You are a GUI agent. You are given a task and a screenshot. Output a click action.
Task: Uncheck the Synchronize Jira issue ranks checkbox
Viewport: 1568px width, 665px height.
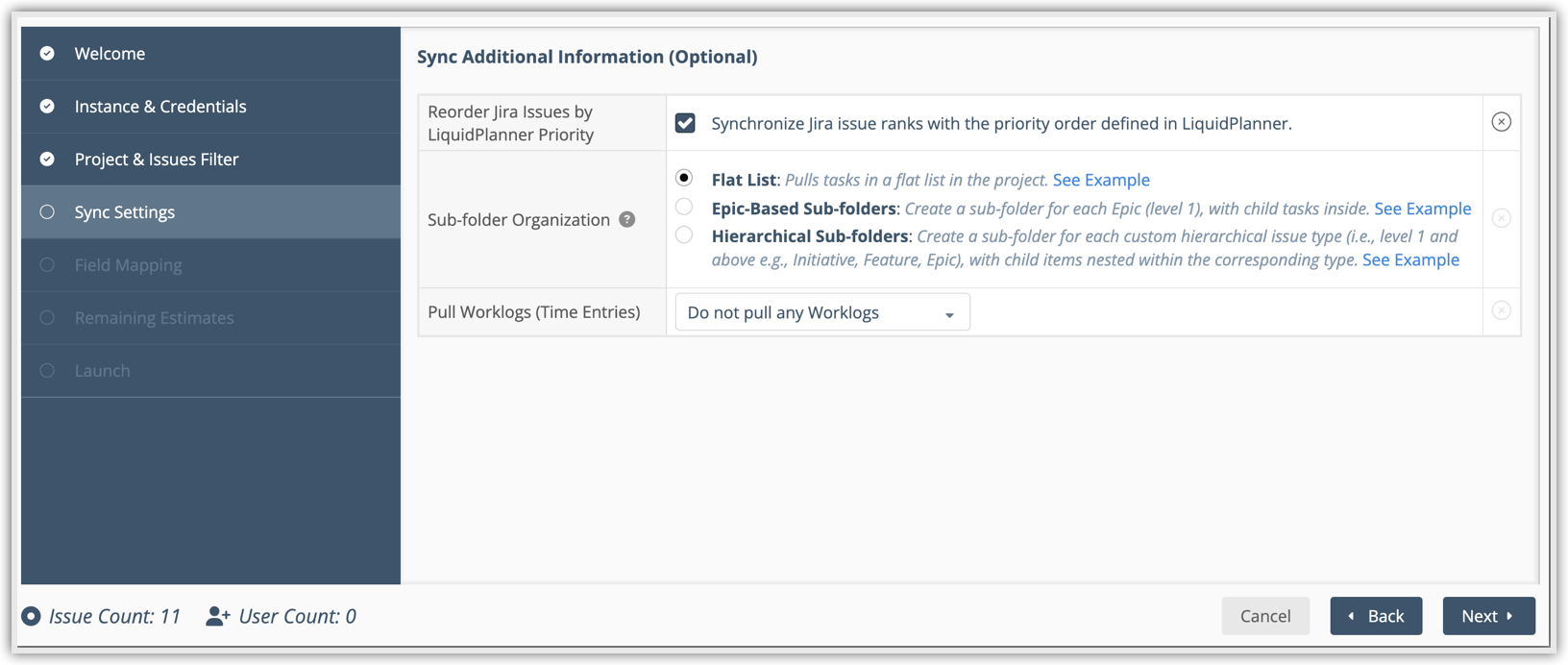click(685, 123)
